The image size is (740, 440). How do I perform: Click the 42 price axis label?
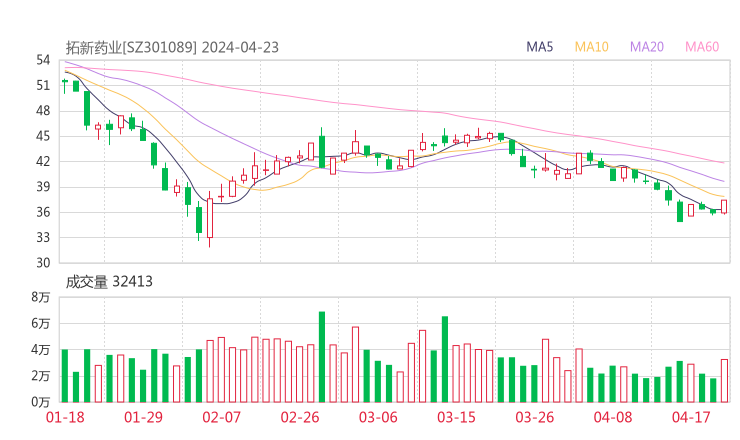(x=43, y=161)
